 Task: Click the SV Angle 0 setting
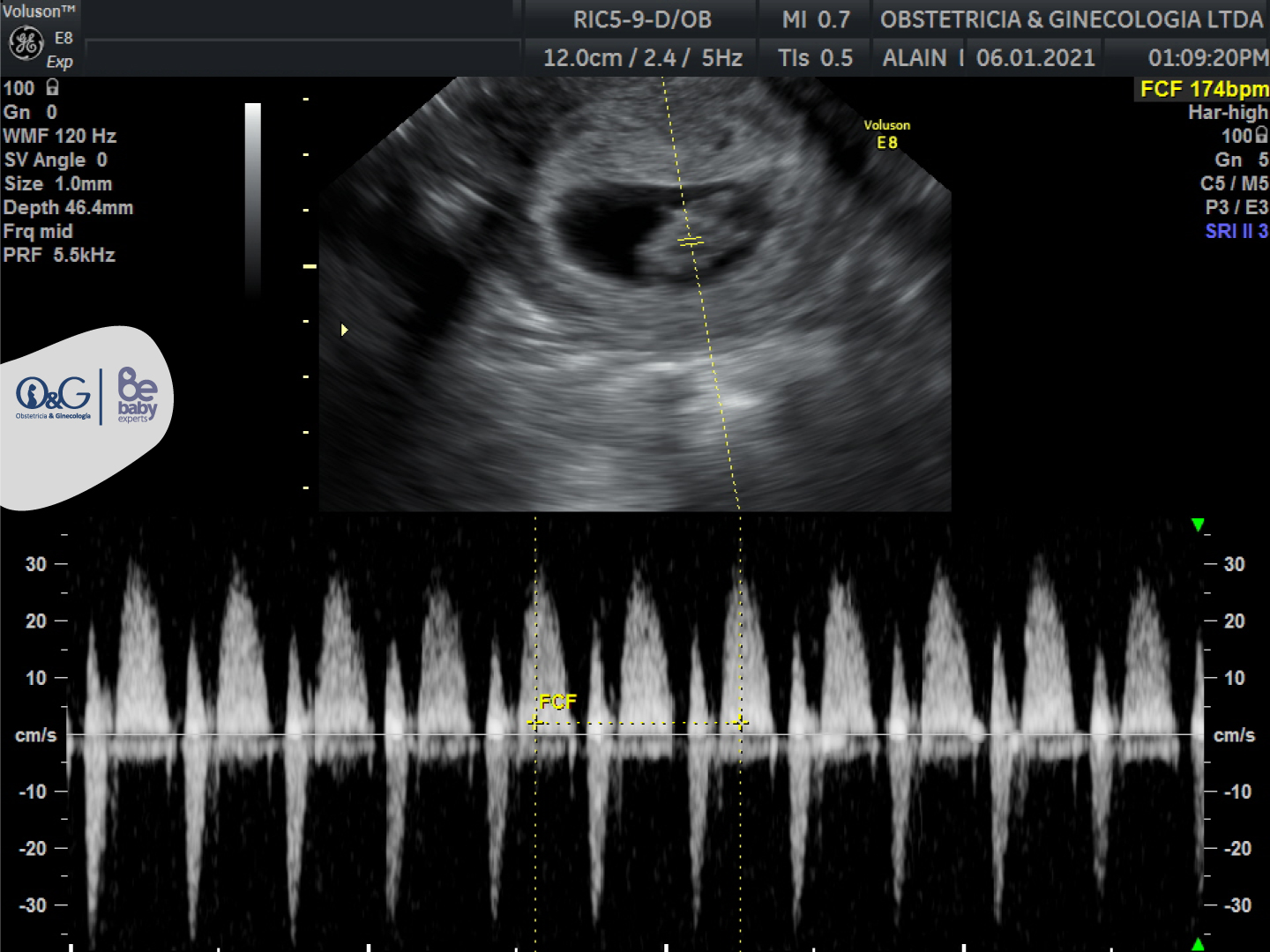pos(56,160)
